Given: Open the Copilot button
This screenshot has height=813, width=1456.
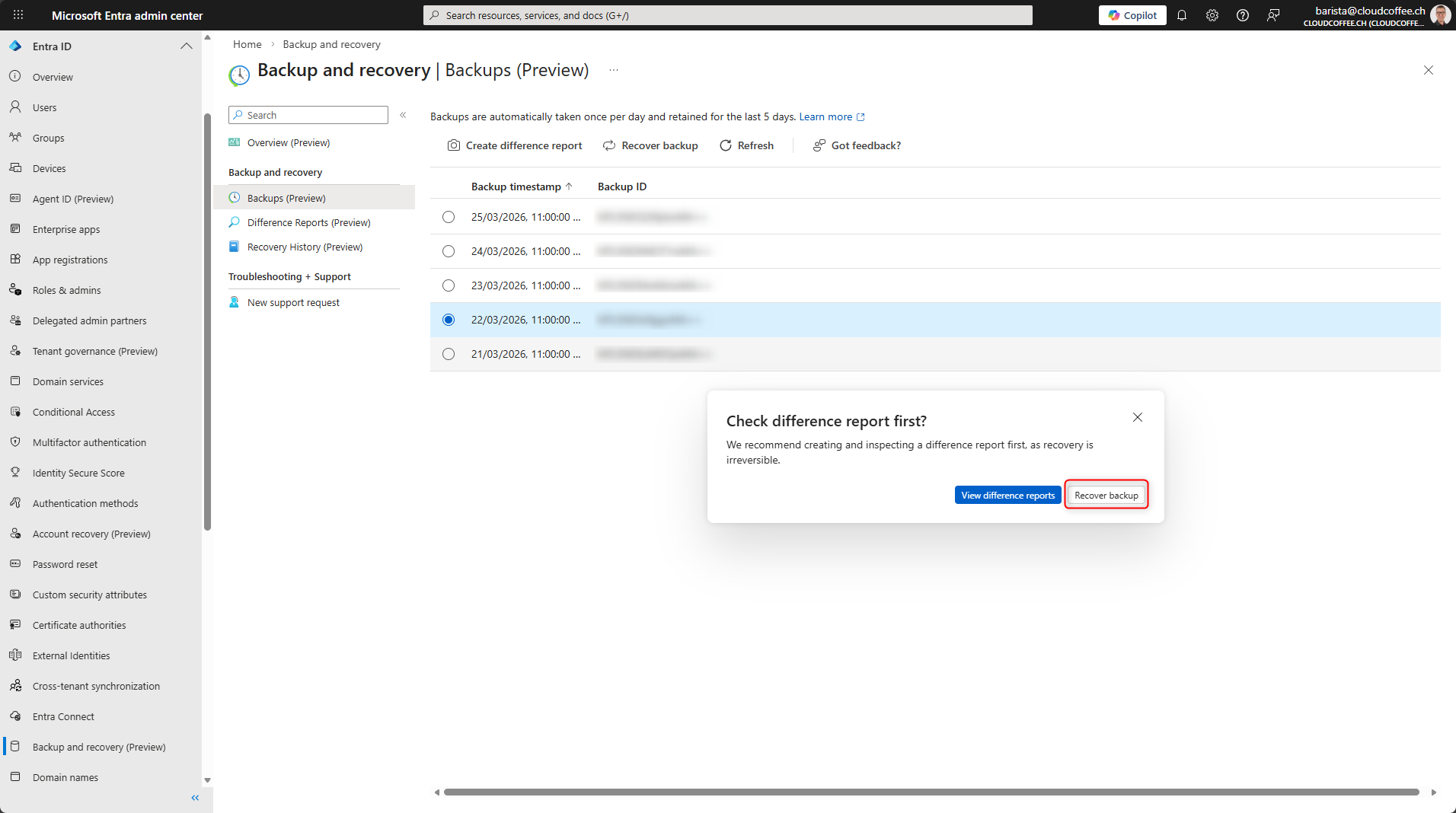Looking at the screenshot, I should tap(1132, 15).
